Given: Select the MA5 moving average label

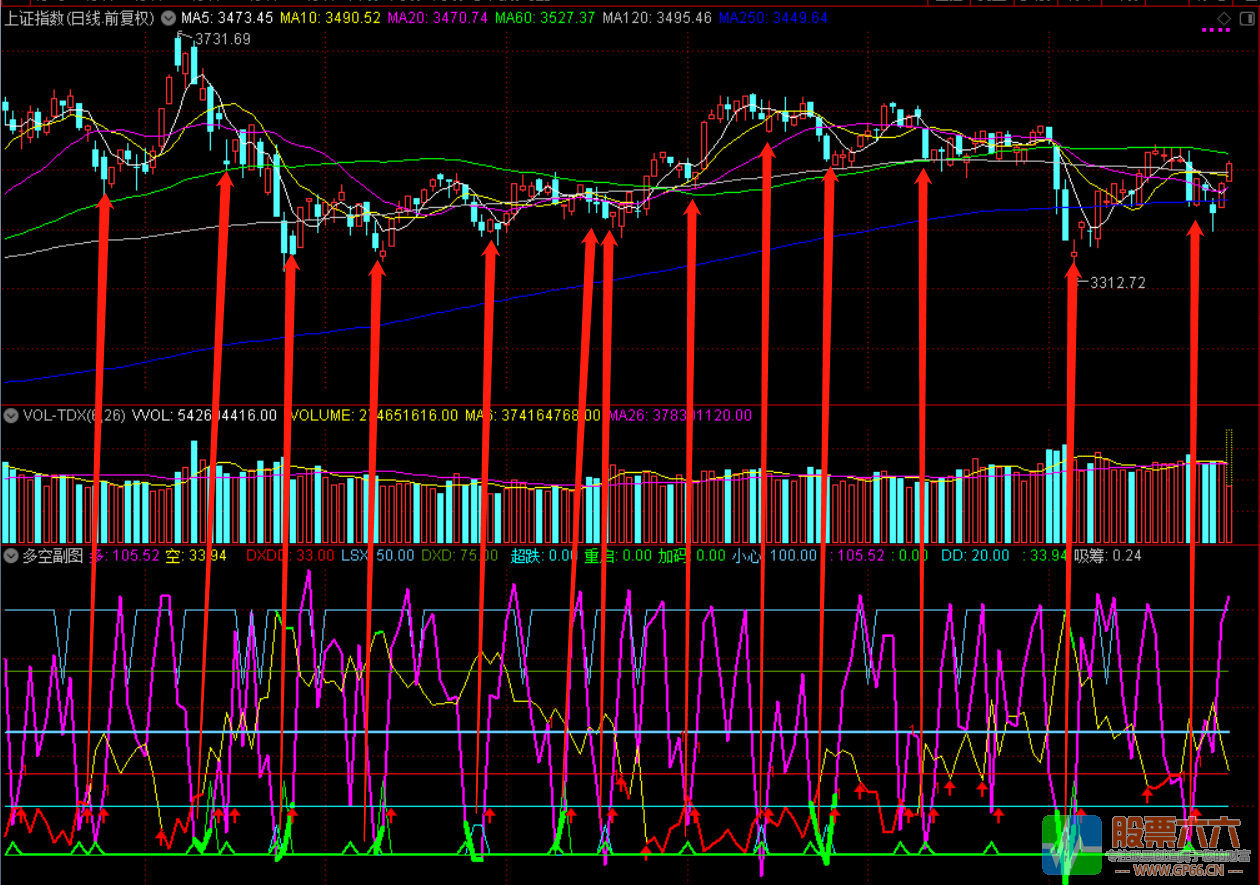Looking at the screenshot, I should click(x=226, y=18).
